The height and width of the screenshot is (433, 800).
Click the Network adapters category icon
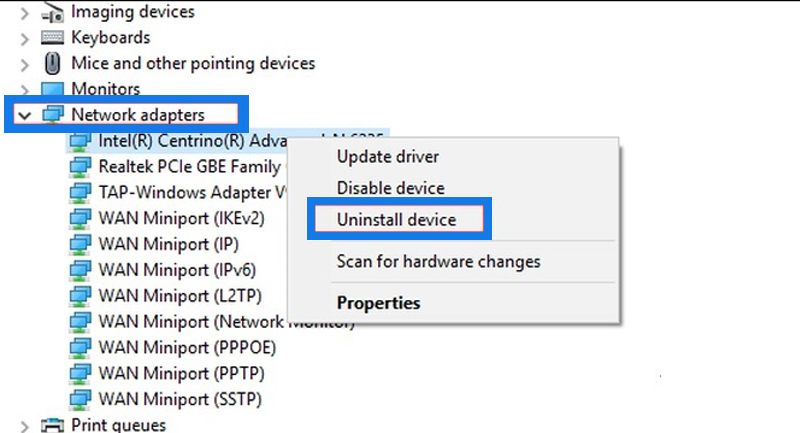53,114
